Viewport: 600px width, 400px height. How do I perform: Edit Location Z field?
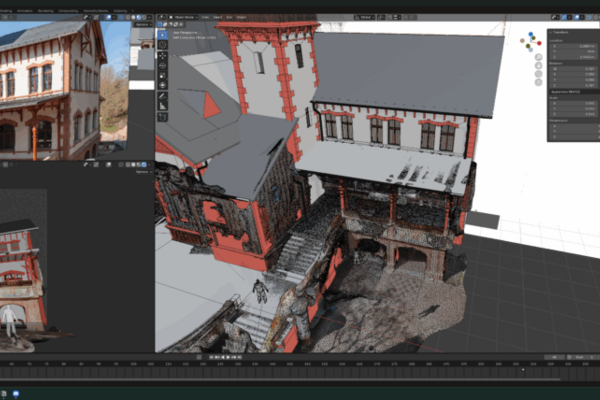click(573, 57)
